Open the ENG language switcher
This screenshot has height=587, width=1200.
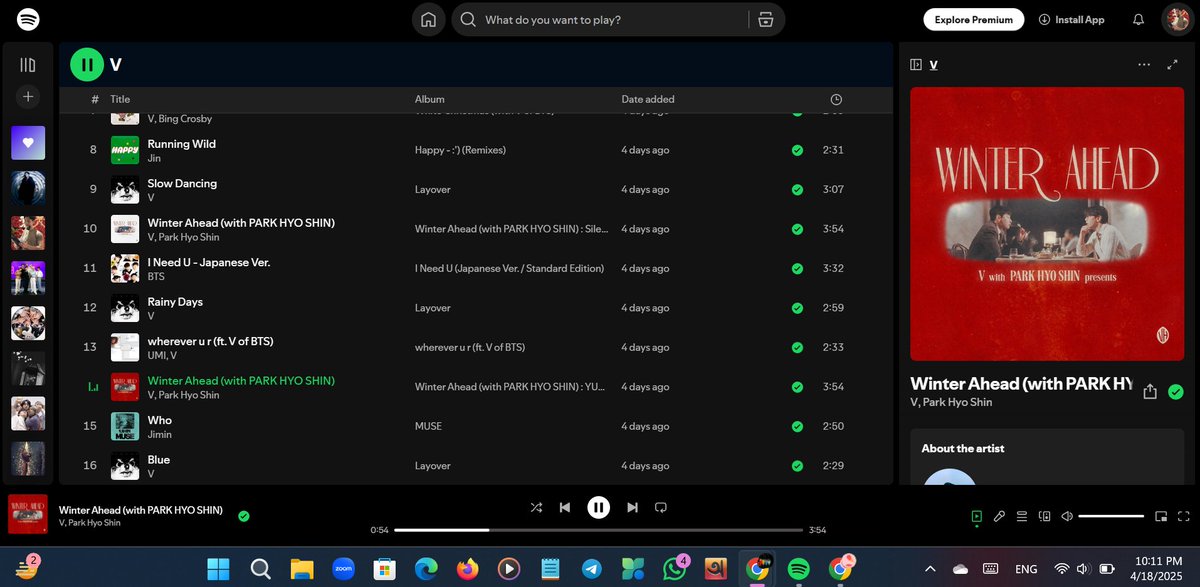[1026, 569]
